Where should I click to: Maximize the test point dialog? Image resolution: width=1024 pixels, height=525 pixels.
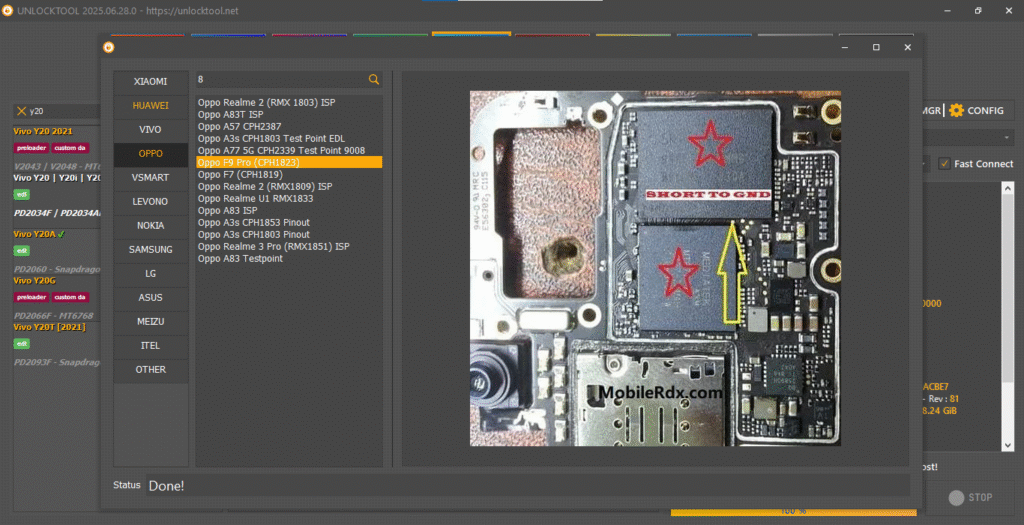click(x=876, y=48)
